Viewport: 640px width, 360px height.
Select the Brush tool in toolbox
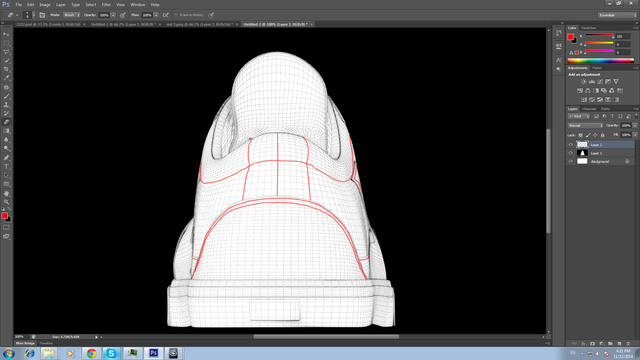pyautogui.click(x=6, y=96)
